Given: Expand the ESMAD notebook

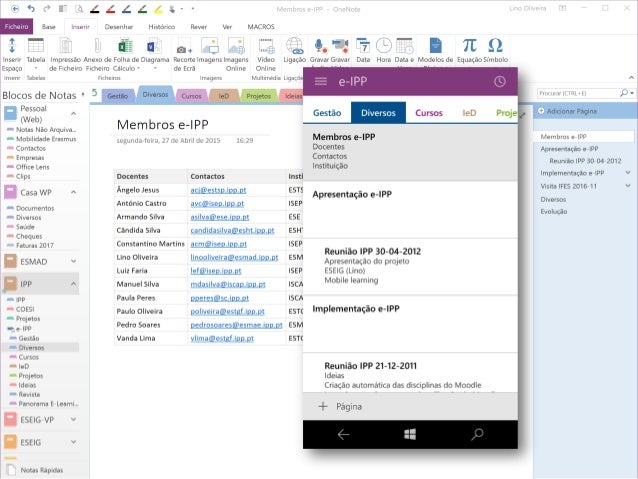Looking at the screenshot, I should (74, 259).
